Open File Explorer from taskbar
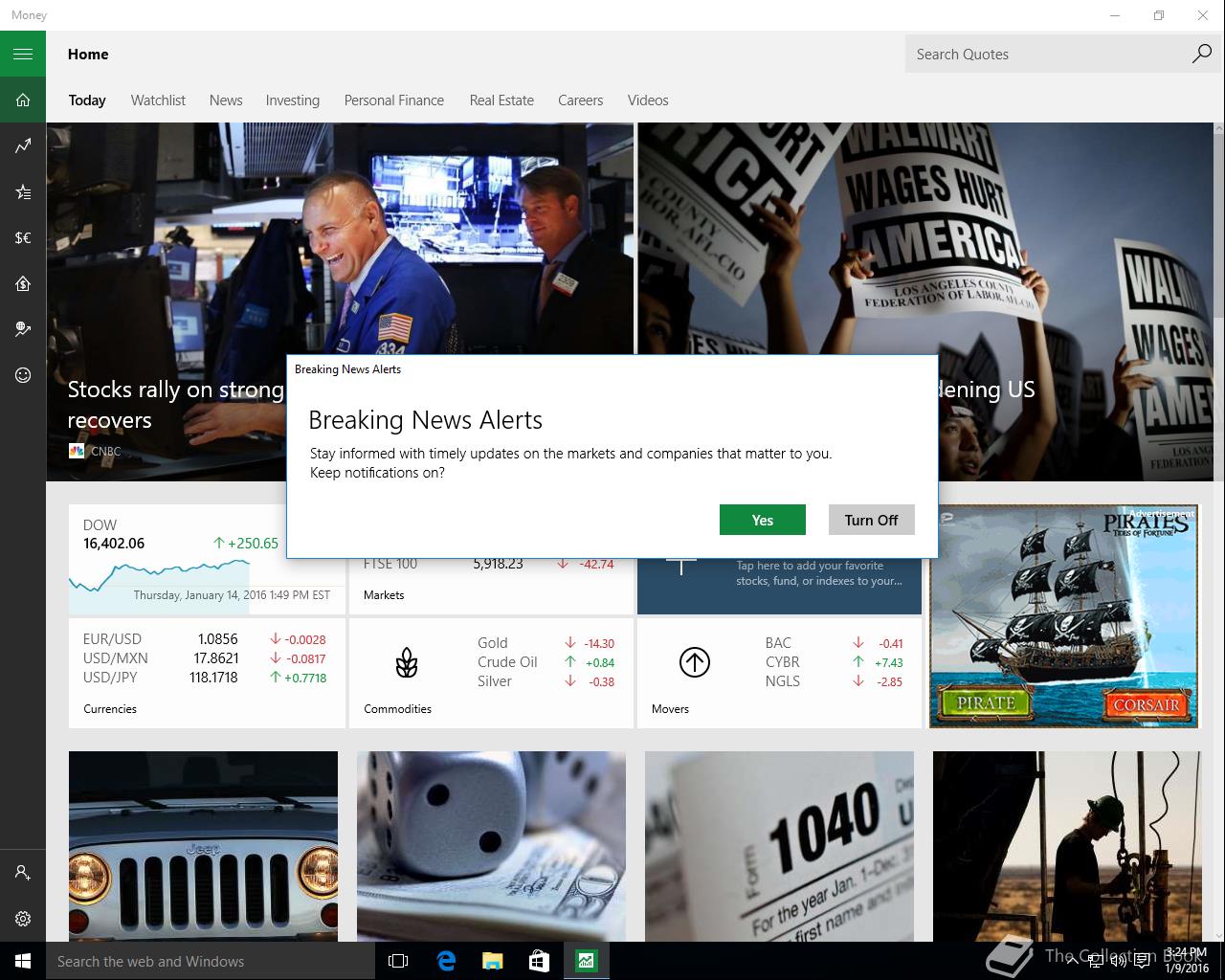This screenshot has height=980, width=1225. pyautogui.click(x=492, y=961)
